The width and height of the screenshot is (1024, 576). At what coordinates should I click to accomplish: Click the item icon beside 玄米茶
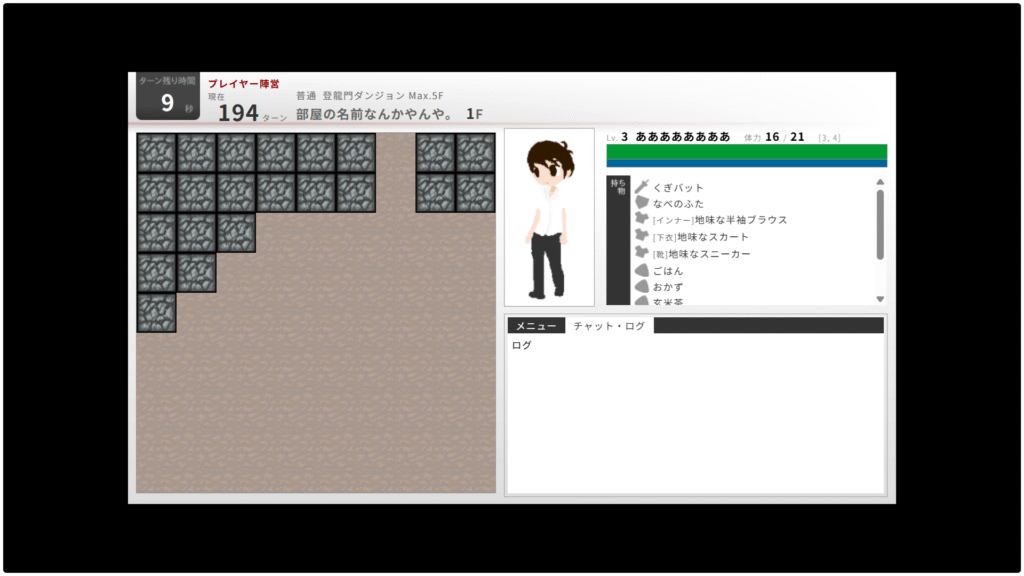[x=642, y=300]
